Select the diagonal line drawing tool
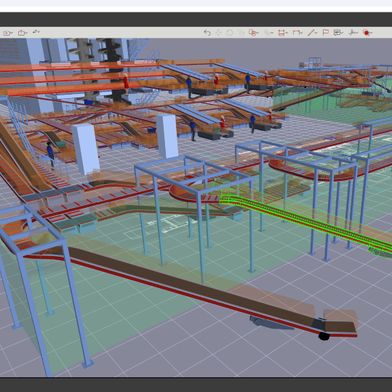Viewport: 392px width, 392px height. pos(312,33)
